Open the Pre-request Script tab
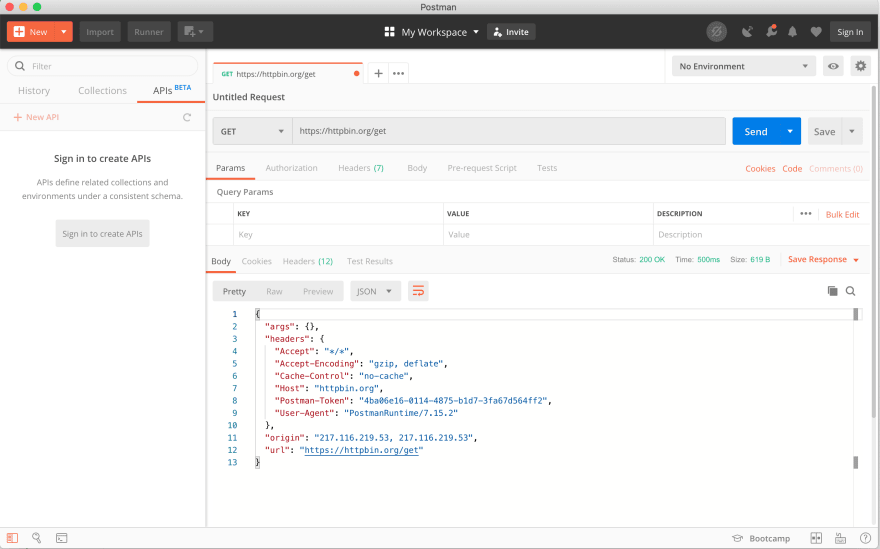 [x=482, y=168]
